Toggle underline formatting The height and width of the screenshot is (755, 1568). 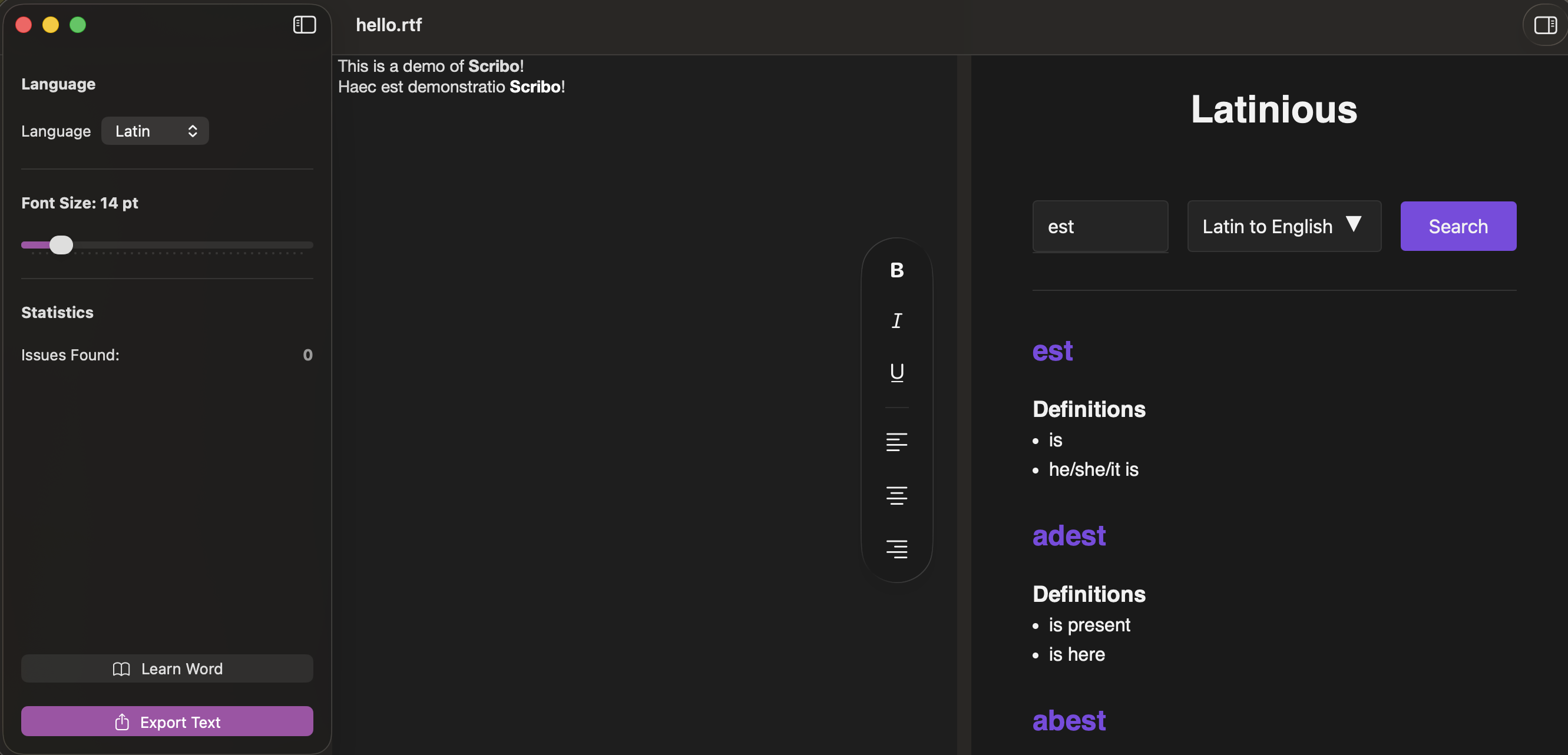pyautogui.click(x=897, y=372)
